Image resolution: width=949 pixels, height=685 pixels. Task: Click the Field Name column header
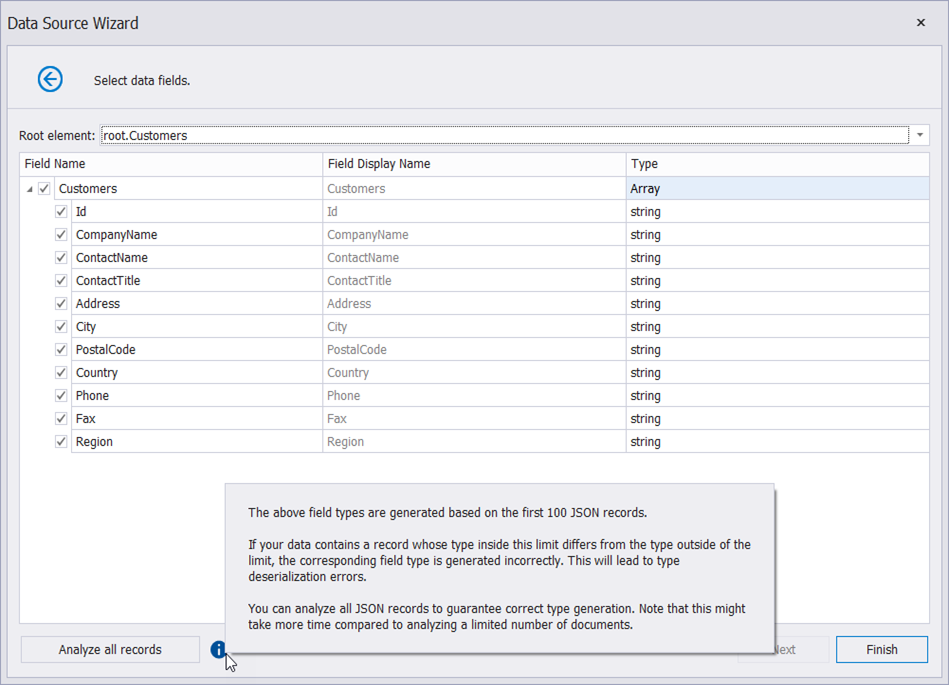[170, 164]
